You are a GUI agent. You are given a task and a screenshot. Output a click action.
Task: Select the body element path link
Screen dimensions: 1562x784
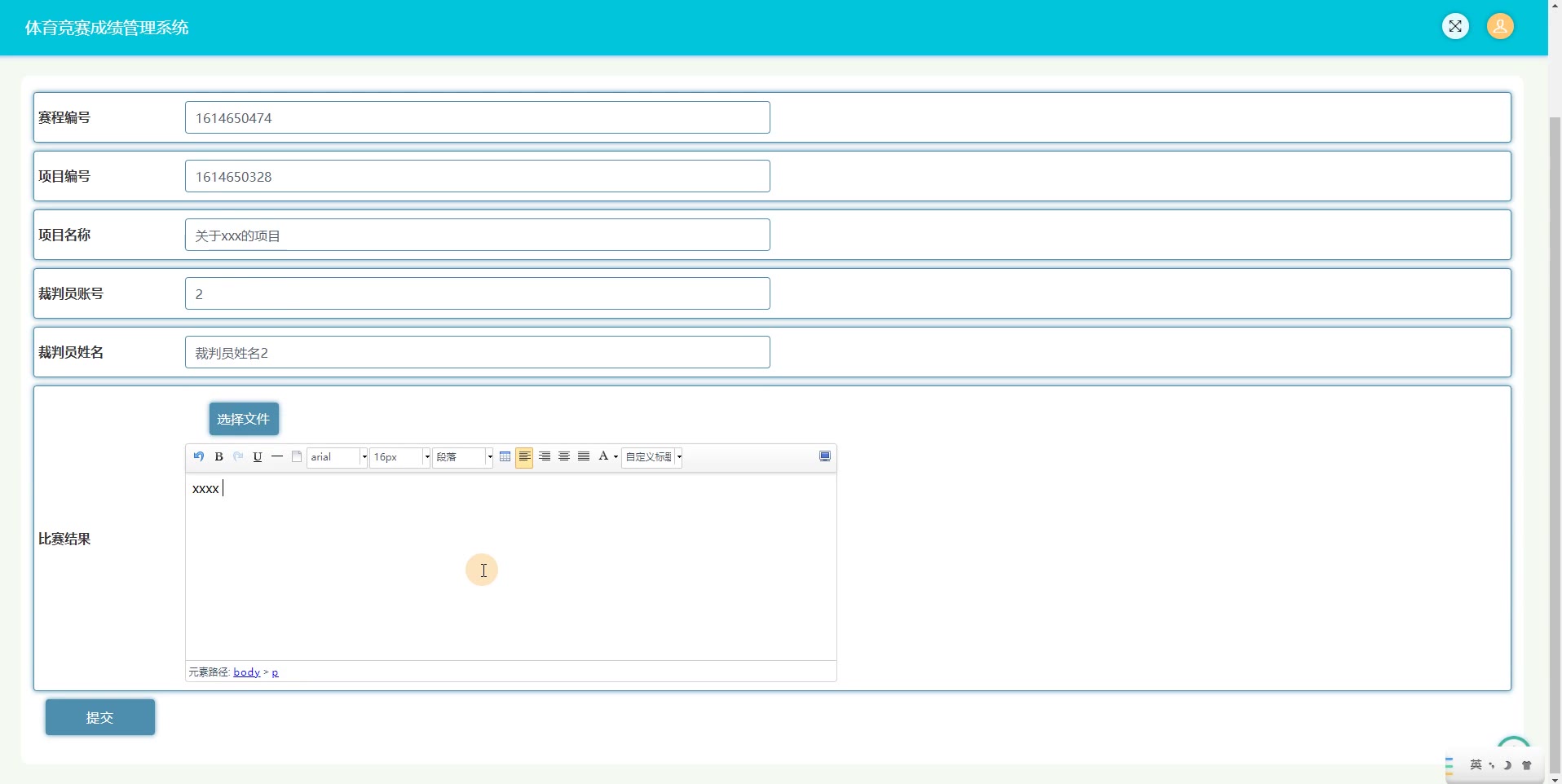pyautogui.click(x=246, y=672)
